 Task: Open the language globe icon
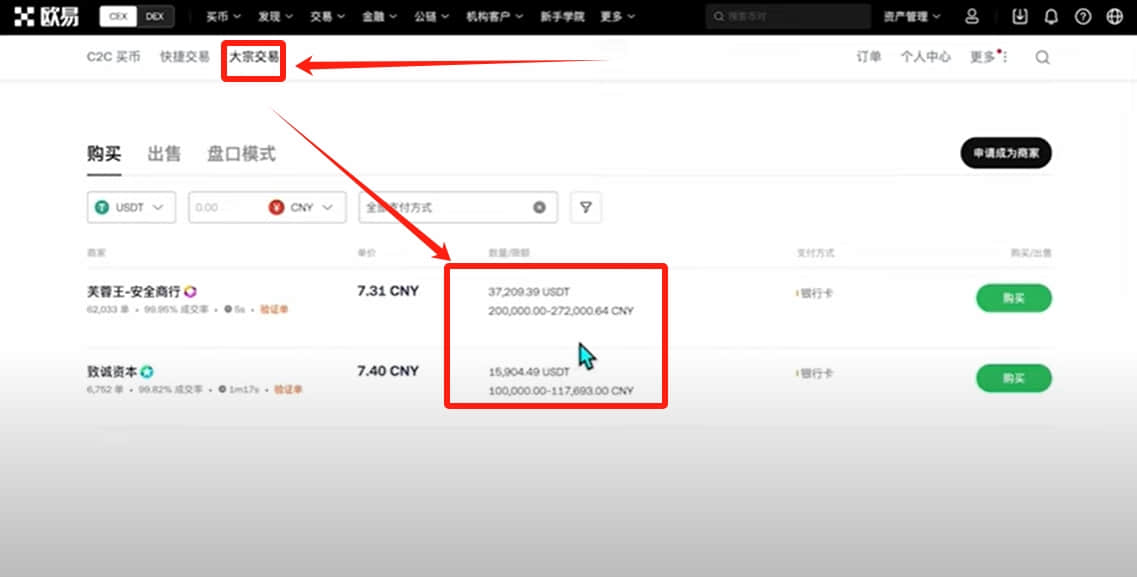point(1115,17)
